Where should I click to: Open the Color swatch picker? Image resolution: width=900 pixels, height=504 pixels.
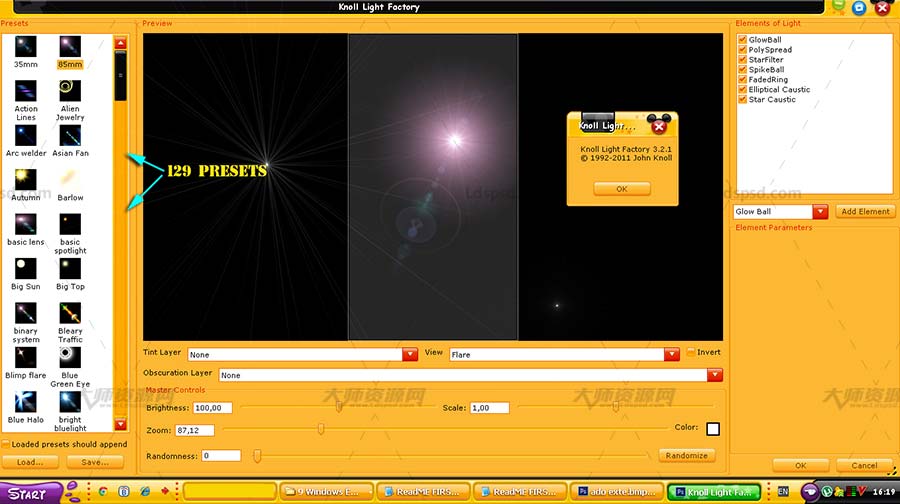tap(713, 429)
